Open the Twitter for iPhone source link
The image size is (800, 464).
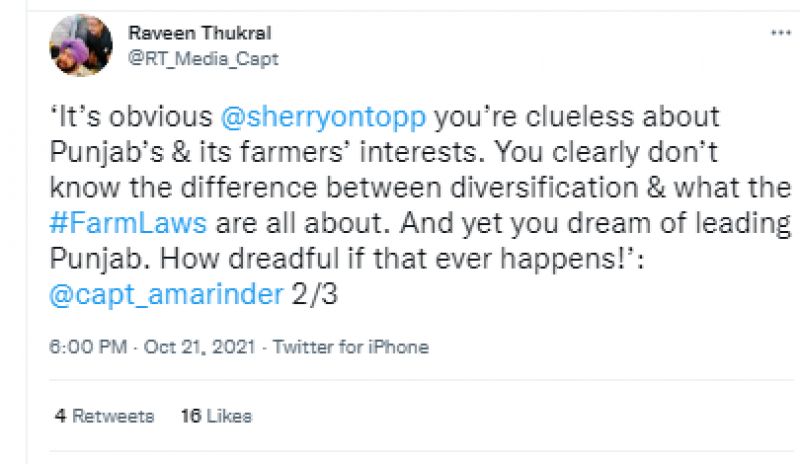[x=350, y=348]
